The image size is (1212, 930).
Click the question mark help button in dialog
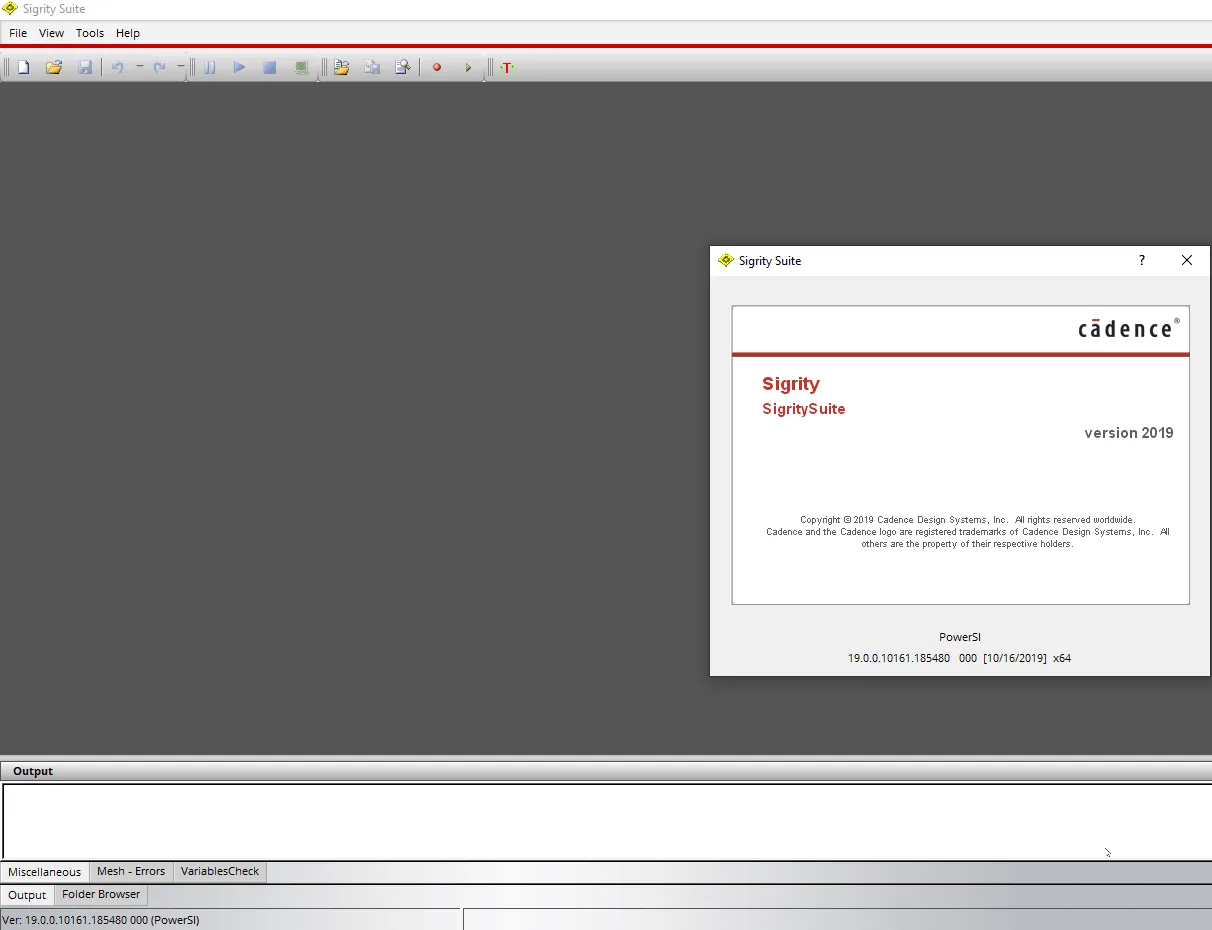click(x=1142, y=260)
